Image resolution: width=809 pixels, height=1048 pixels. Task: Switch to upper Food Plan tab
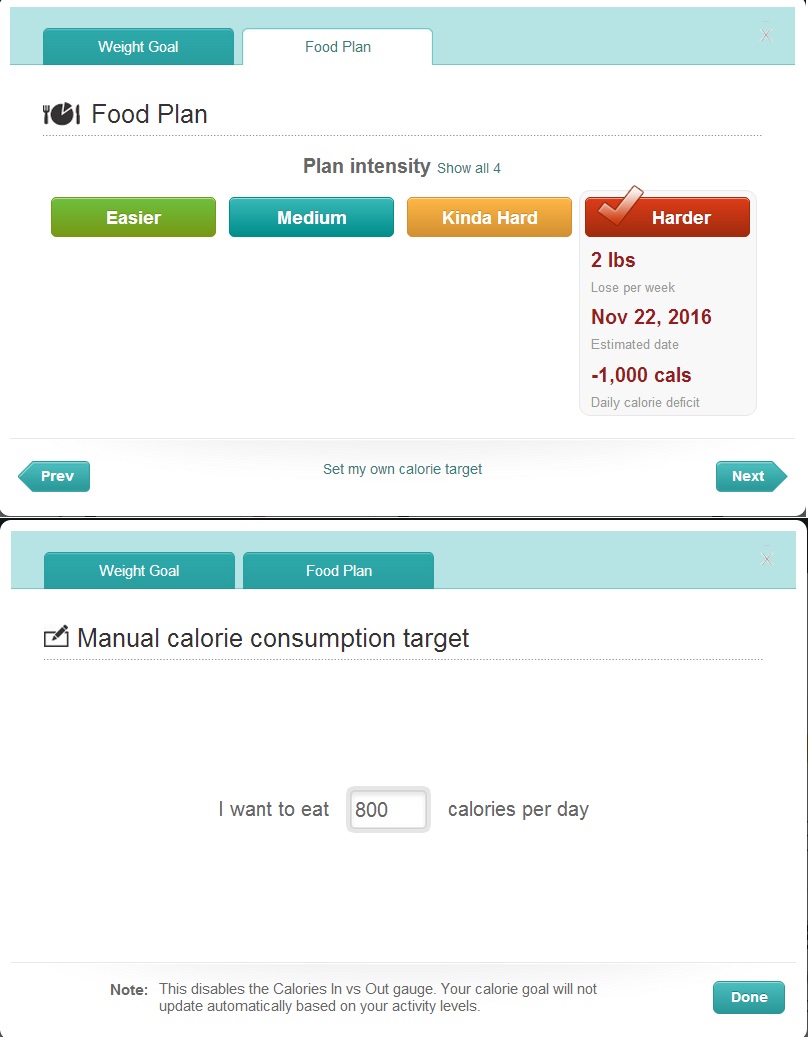coord(338,47)
